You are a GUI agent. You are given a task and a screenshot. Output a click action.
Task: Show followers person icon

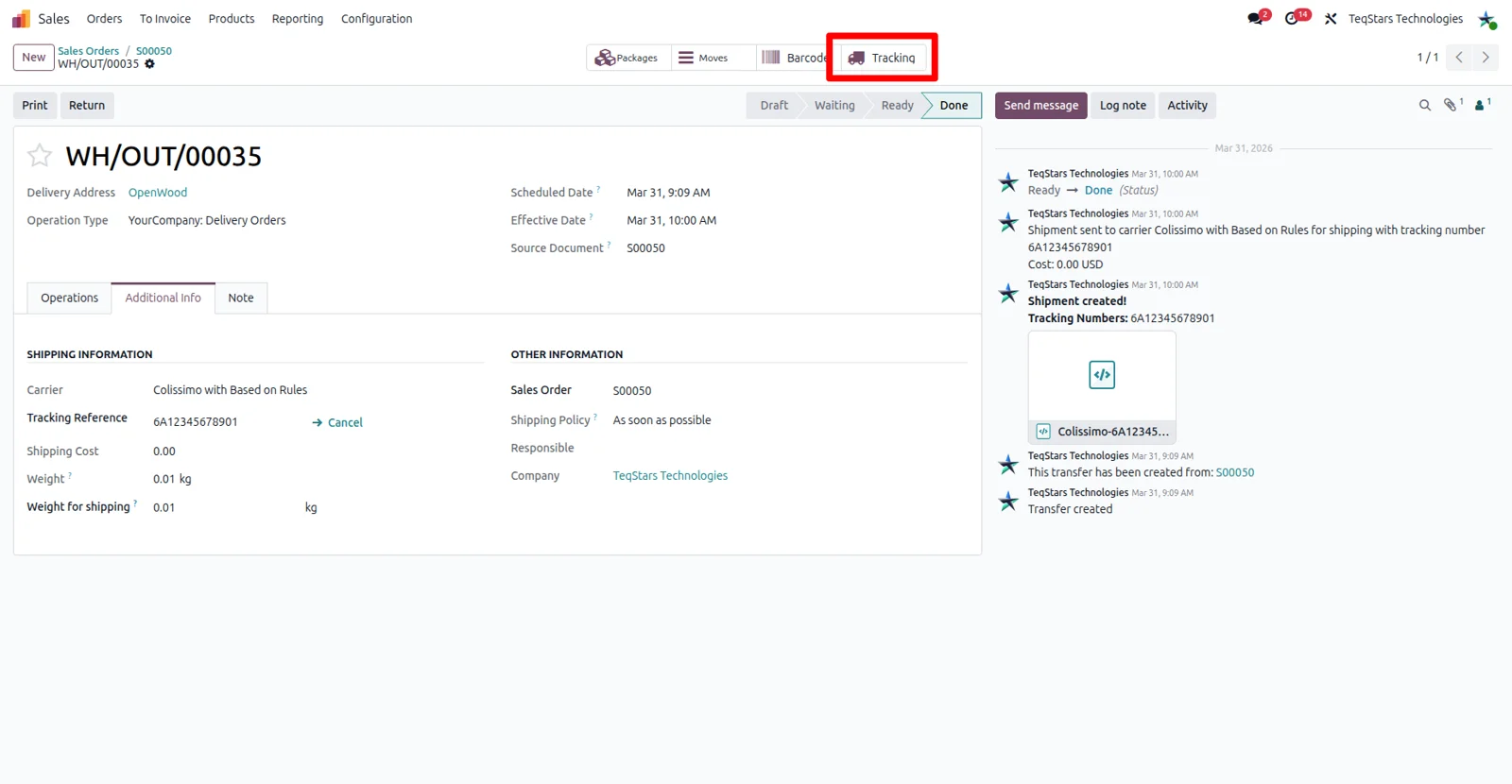pos(1481,105)
